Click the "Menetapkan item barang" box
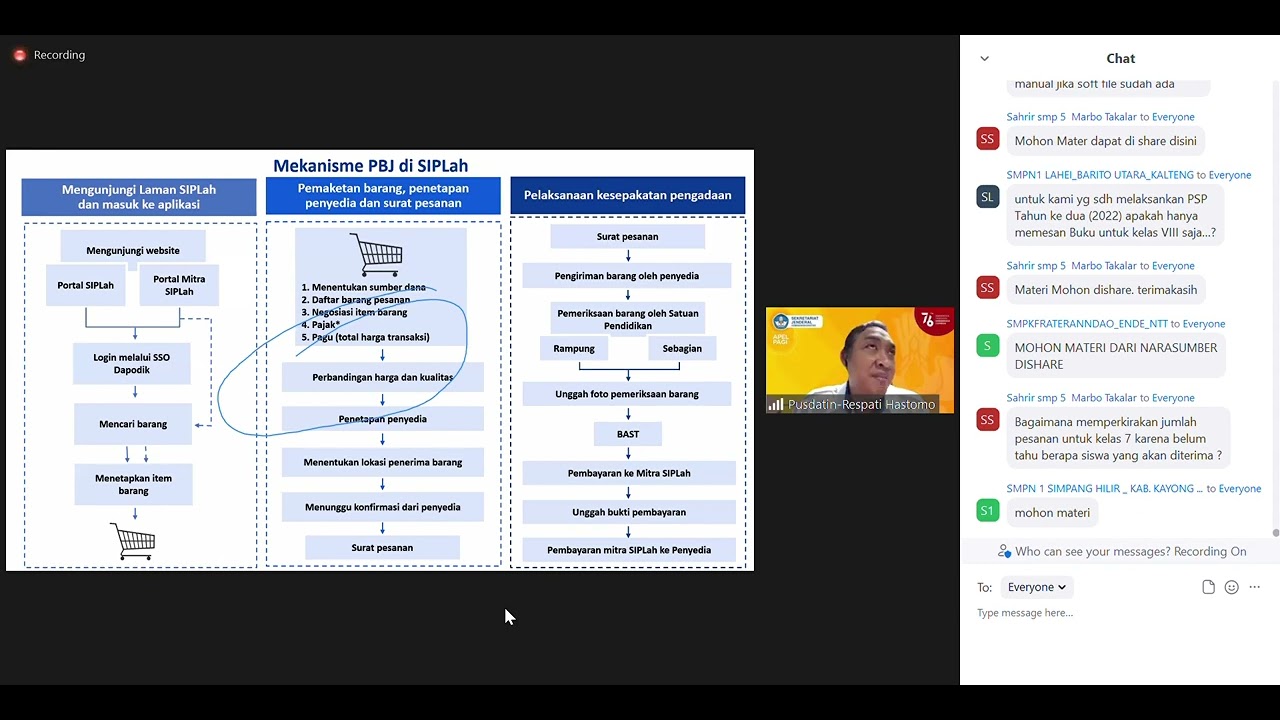Image resolution: width=1280 pixels, height=720 pixels. (133, 485)
